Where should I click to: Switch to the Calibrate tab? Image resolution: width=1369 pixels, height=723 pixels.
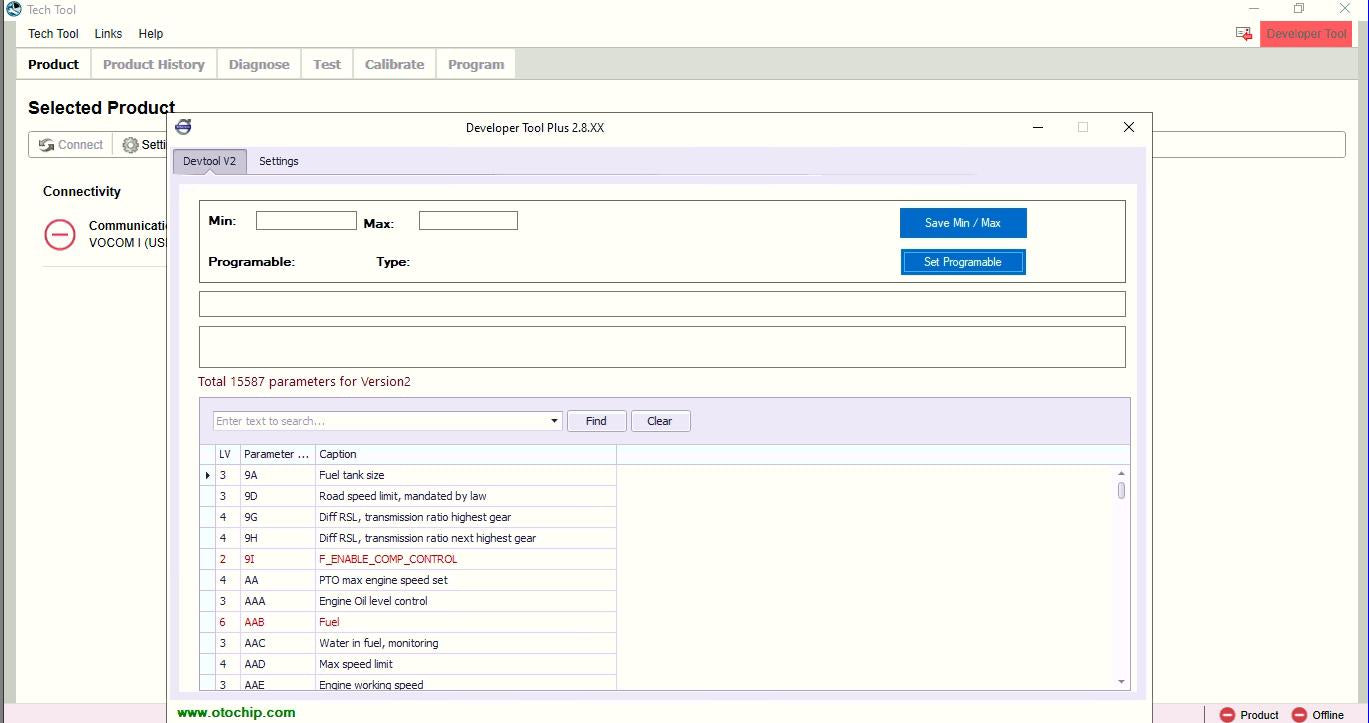click(393, 63)
